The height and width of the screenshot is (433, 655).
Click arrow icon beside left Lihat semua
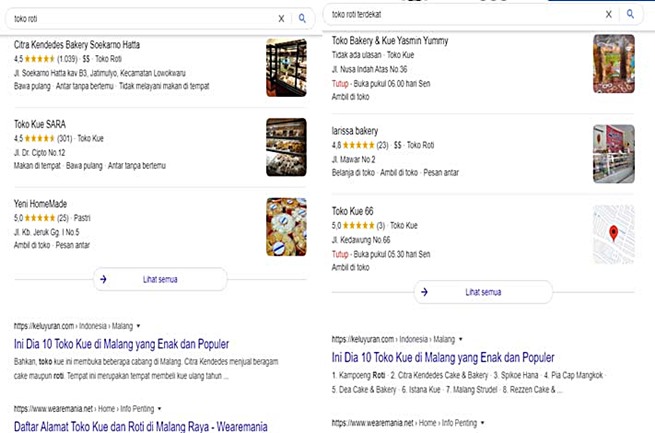tap(103, 279)
